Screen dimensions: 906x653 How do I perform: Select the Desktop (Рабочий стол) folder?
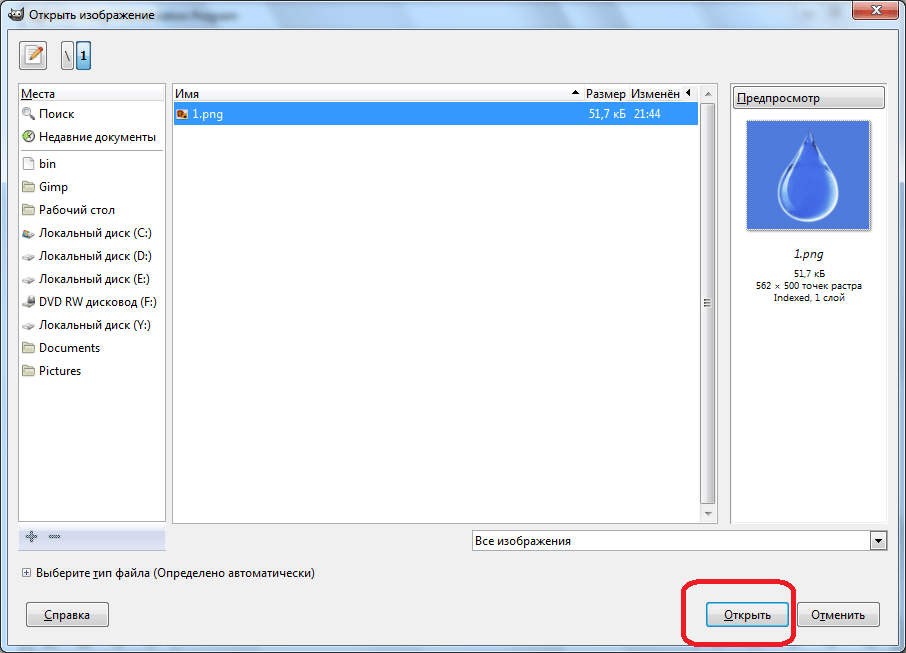tap(76, 210)
